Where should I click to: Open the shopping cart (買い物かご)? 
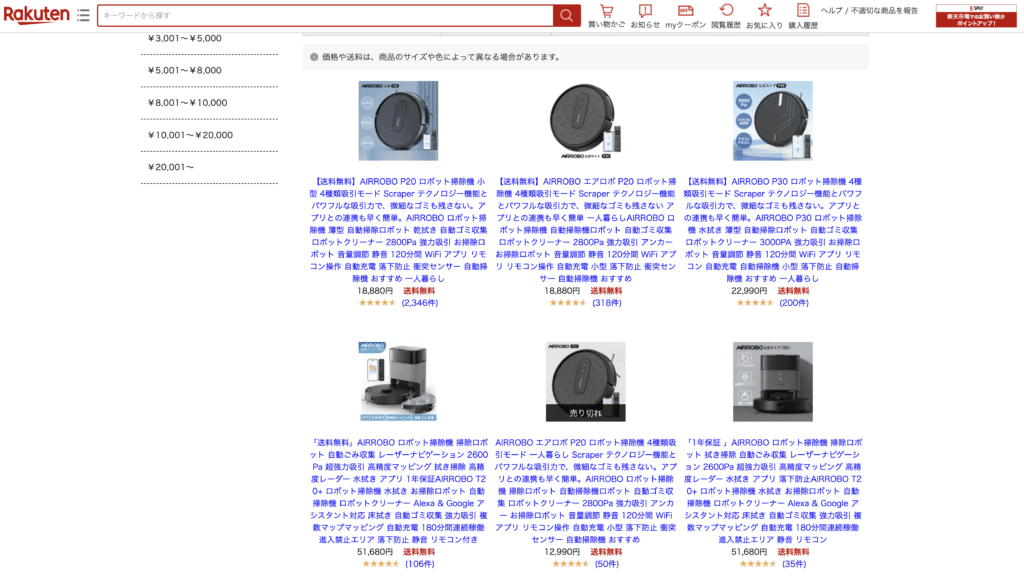(606, 16)
